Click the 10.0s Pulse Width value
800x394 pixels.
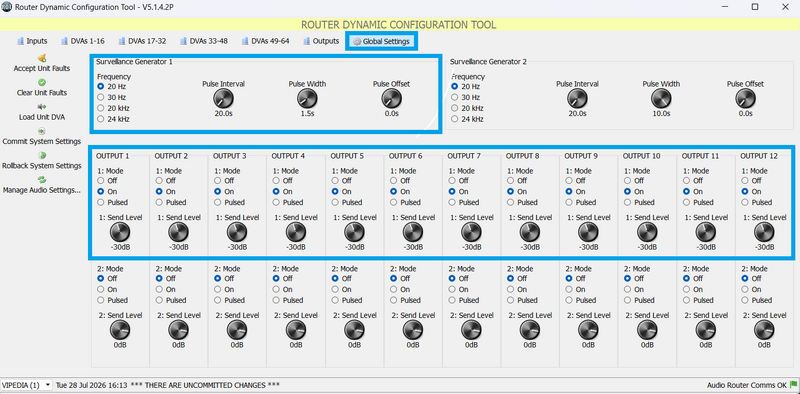click(x=661, y=113)
